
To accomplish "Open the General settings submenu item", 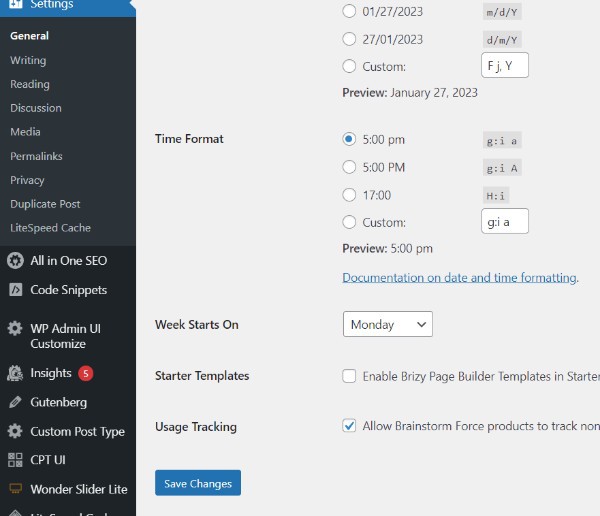I will (x=29, y=36).
